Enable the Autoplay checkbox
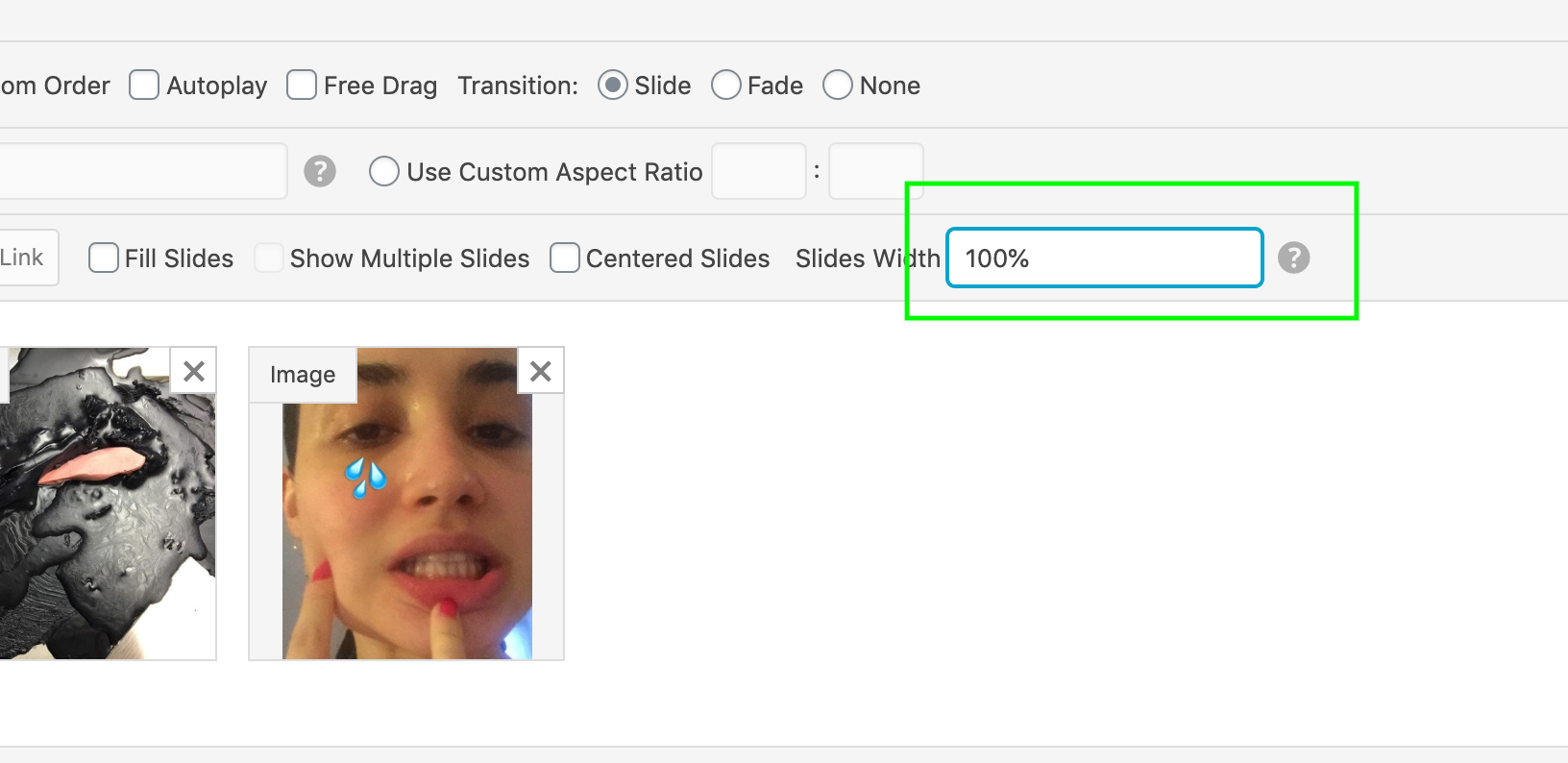Screen dimensions: 1568x763 point(144,86)
